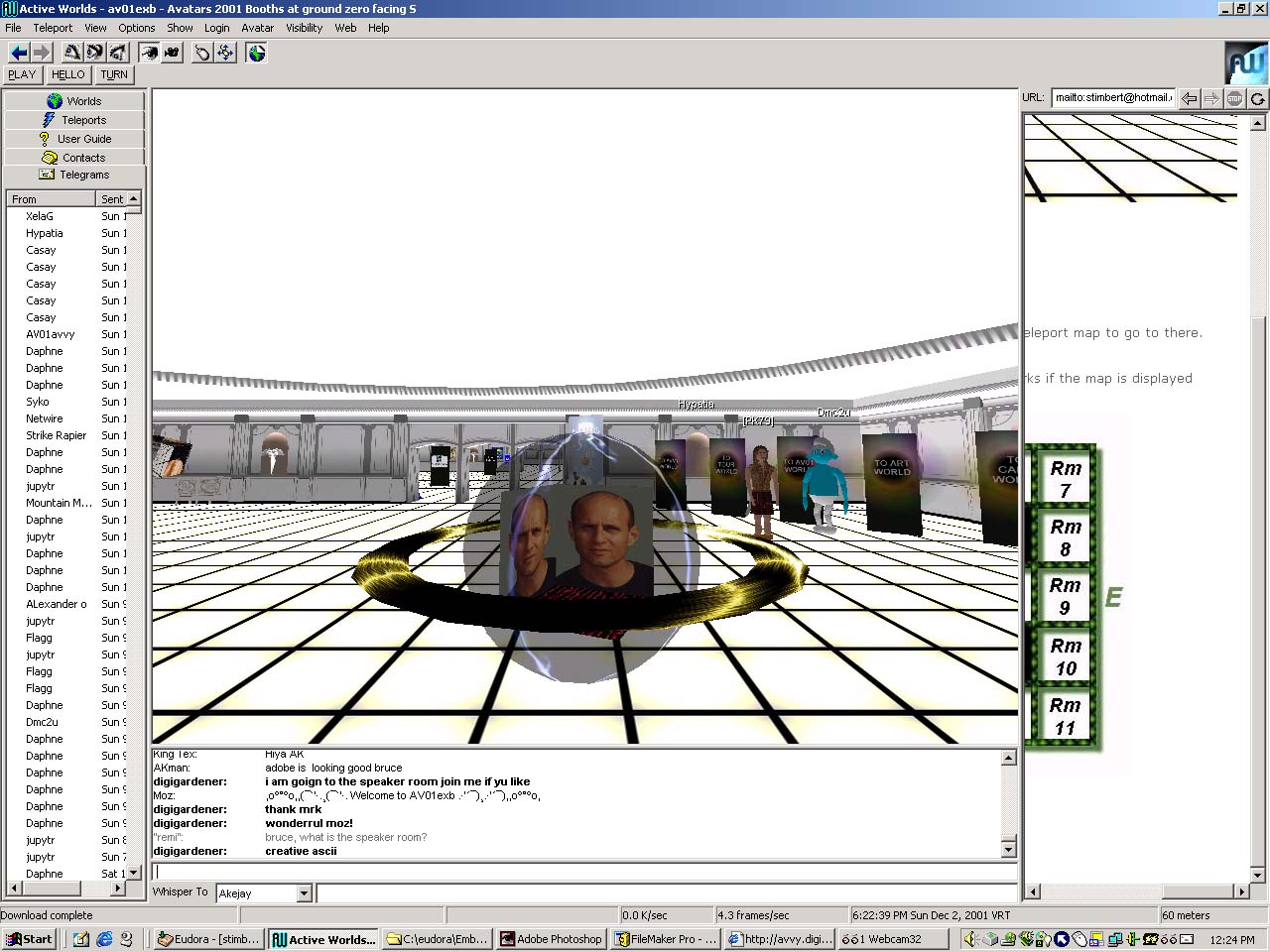Click the HELLO gesture button
1270x952 pixels.
click(68, 74)
